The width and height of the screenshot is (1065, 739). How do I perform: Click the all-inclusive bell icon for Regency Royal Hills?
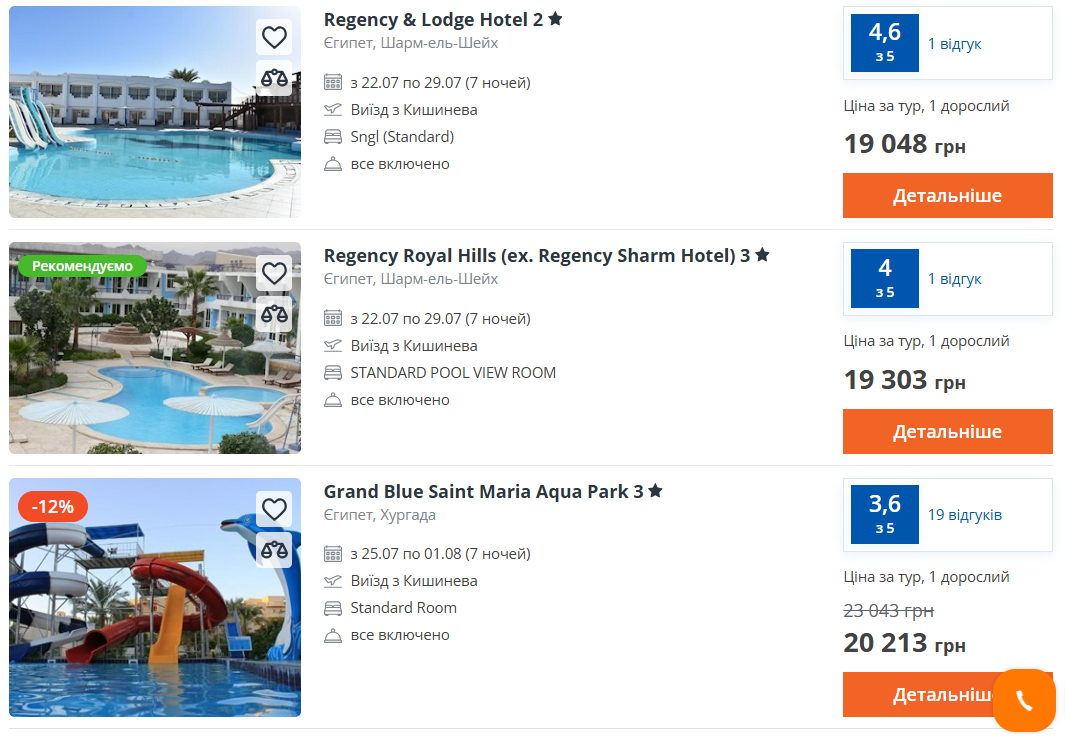pos(332,399)
